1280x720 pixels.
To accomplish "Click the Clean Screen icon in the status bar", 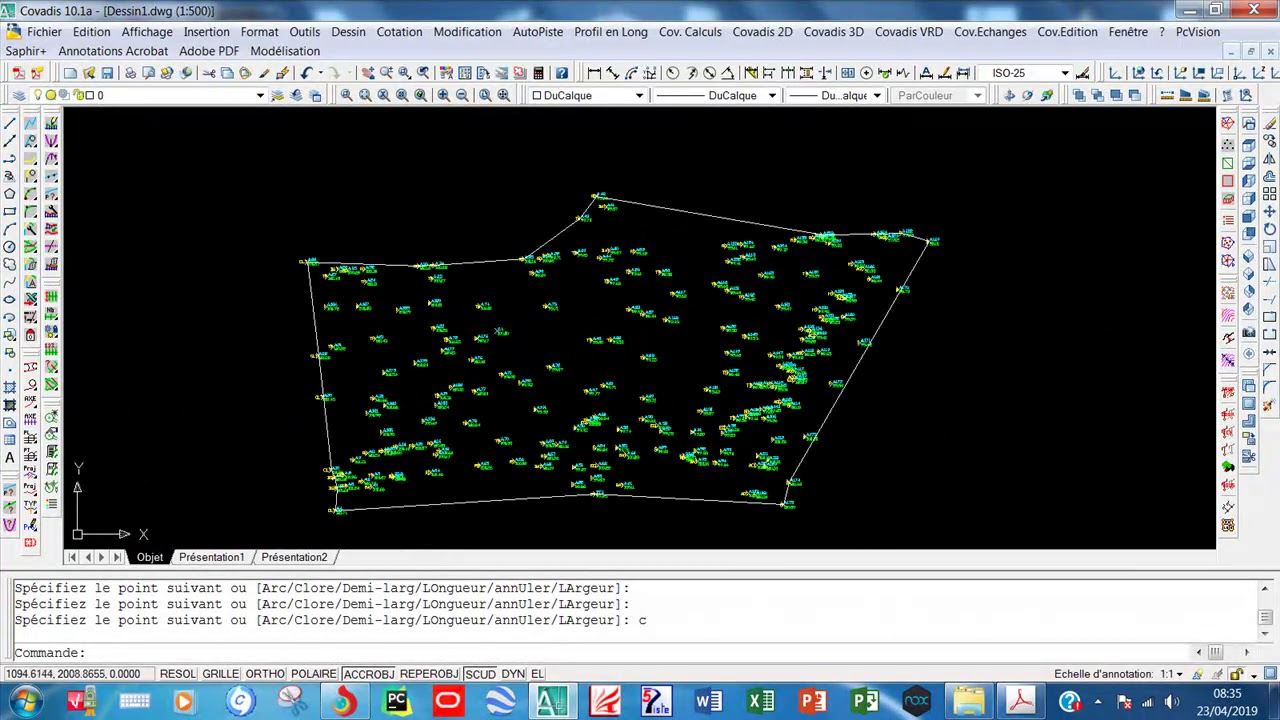I will [1270, 673].
